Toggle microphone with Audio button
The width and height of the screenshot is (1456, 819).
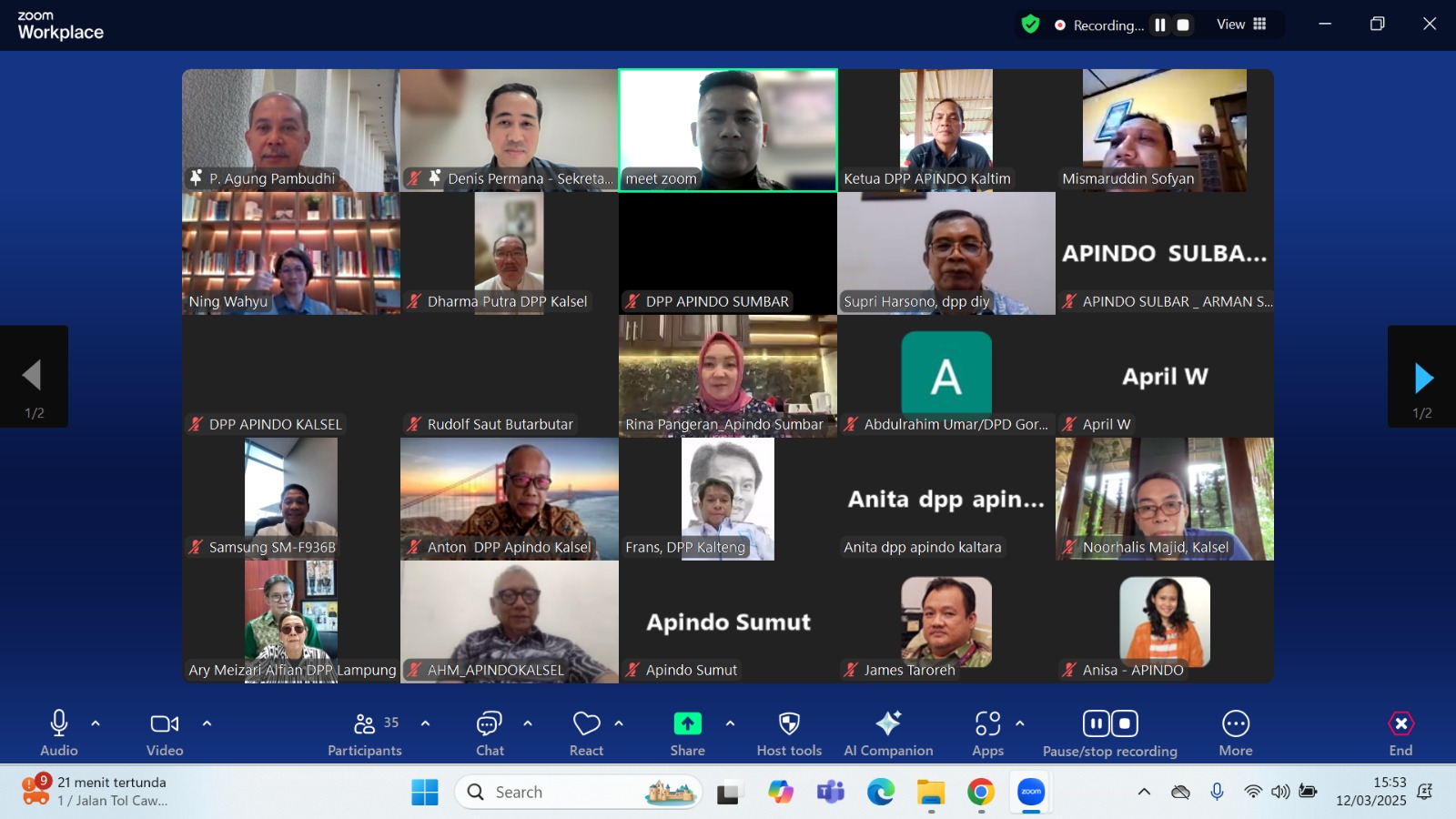[59, 724]
